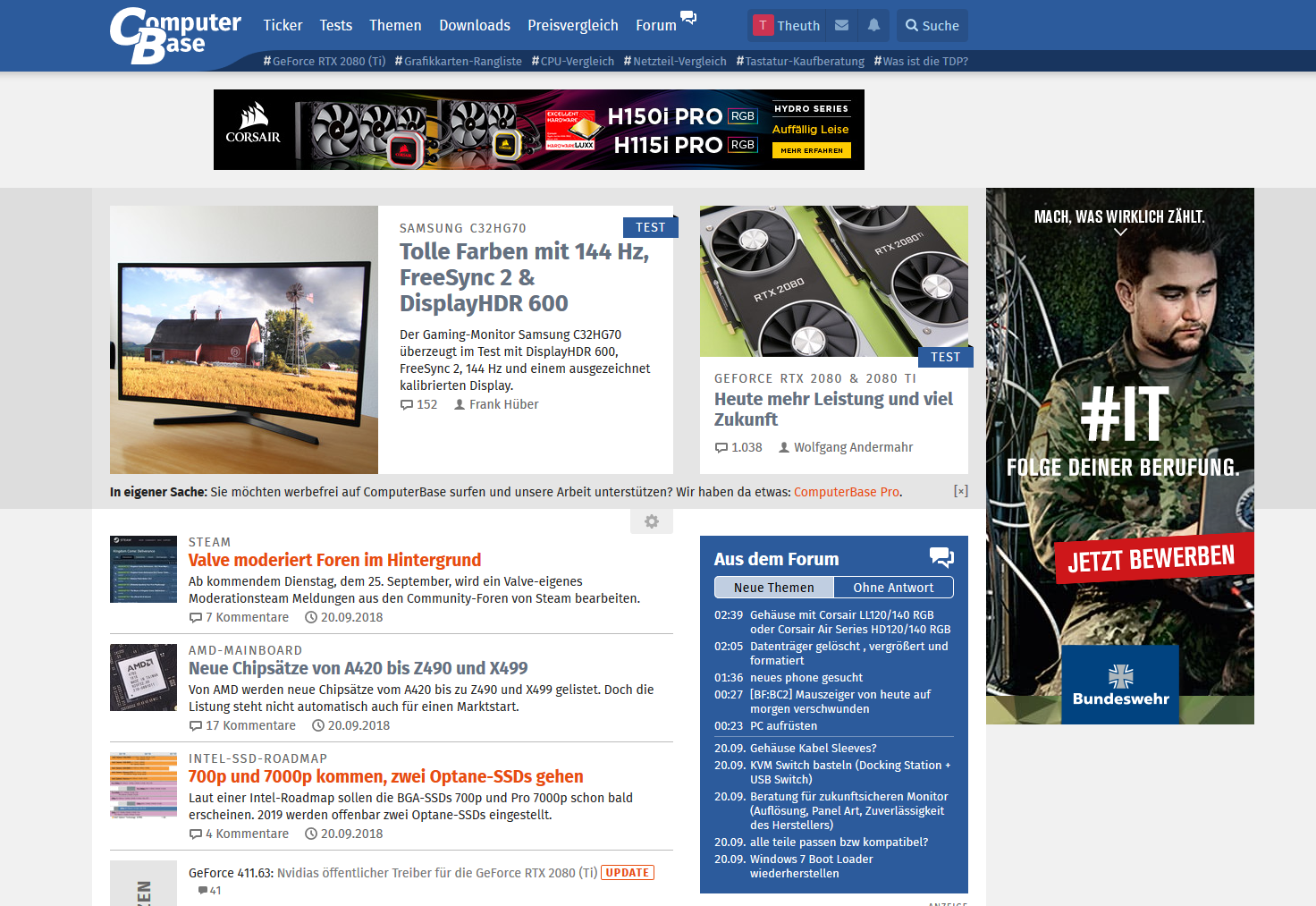1316x906 pixels.
Task: Open the Themen menu
Action: tap(395, 25)
